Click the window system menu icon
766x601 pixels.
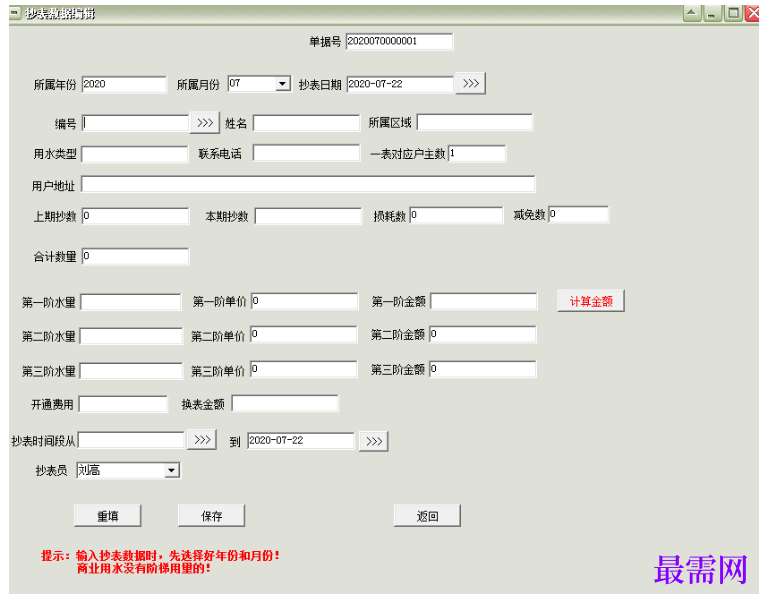pos(15,13)
